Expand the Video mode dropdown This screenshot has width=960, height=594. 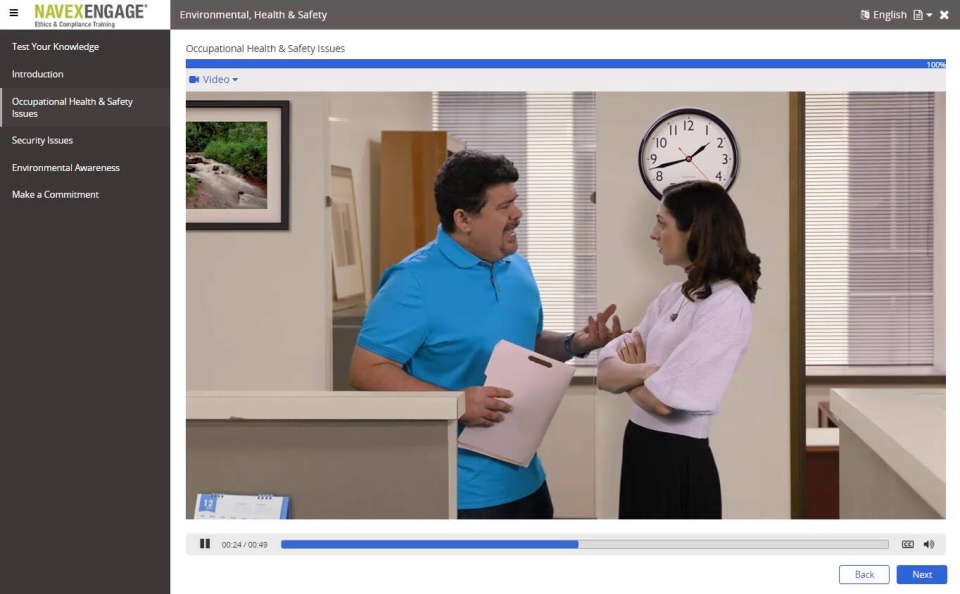[214, 80]
